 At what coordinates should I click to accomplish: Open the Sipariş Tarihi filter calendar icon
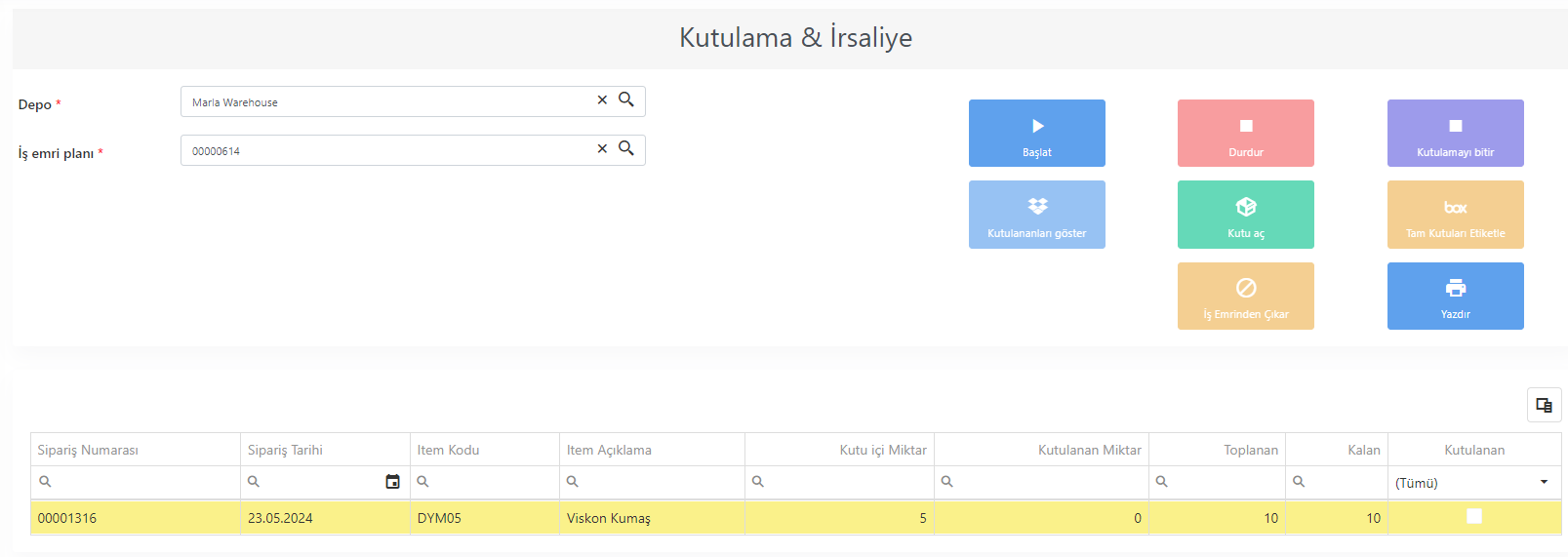coord(392,482)
